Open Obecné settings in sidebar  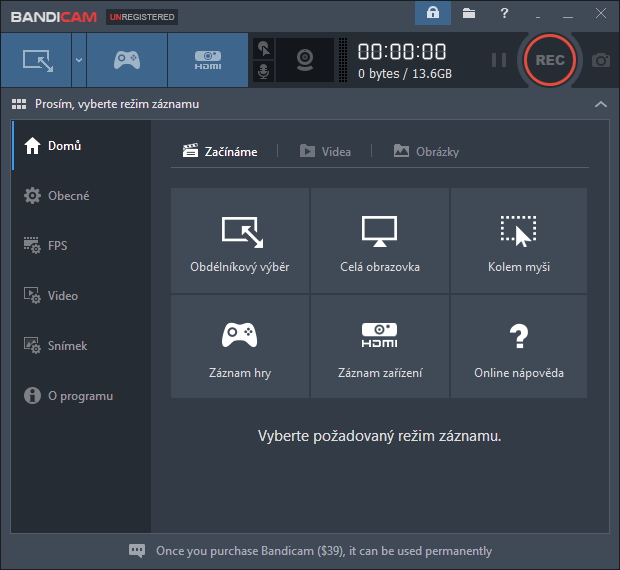point(81,196)
